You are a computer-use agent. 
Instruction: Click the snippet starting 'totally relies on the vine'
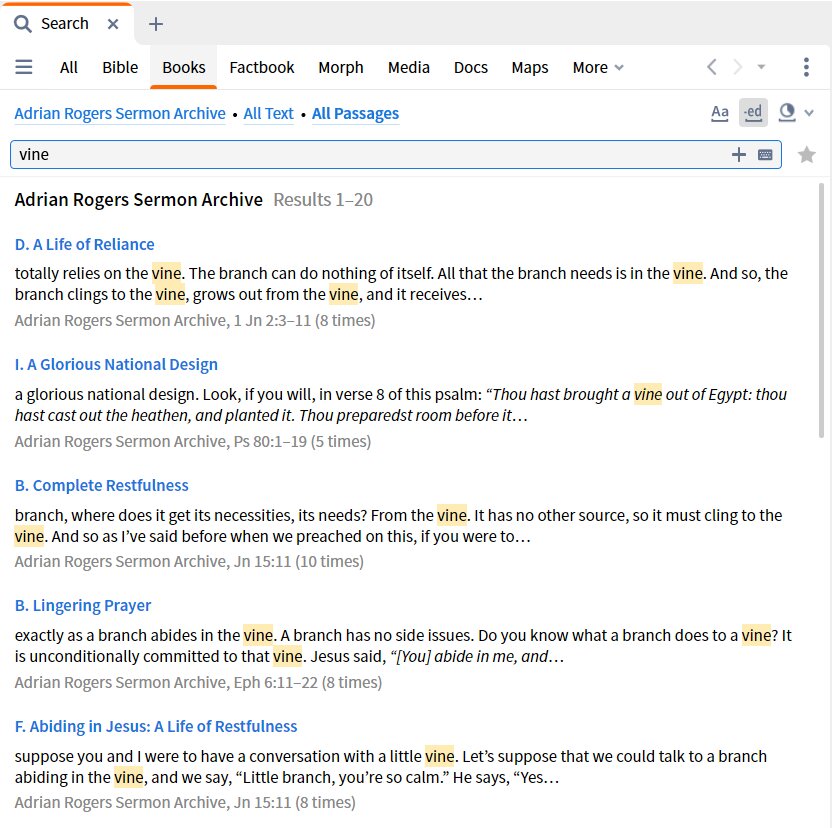click(401, 283)
